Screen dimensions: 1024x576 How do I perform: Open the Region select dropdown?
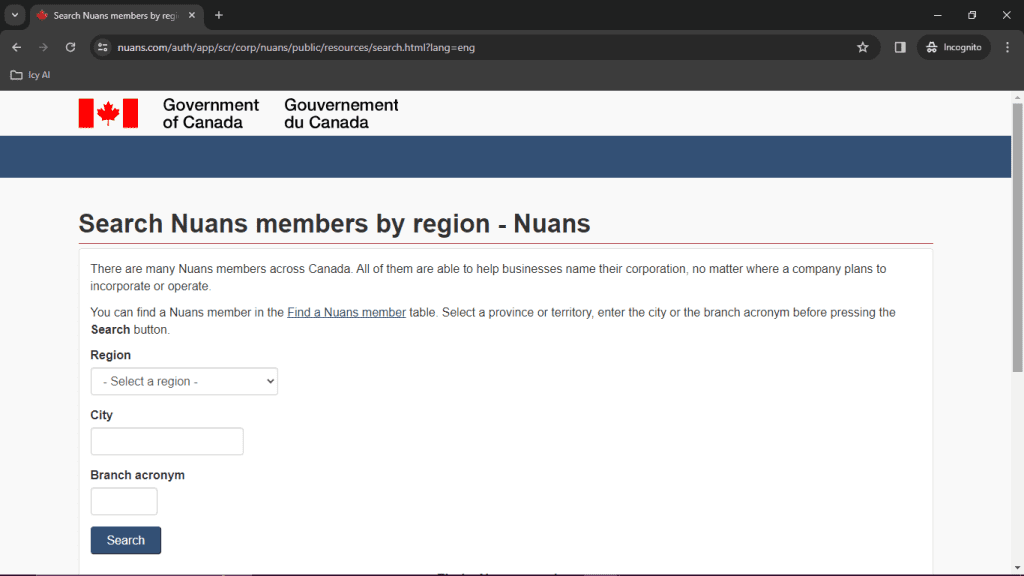coord(184,381)
